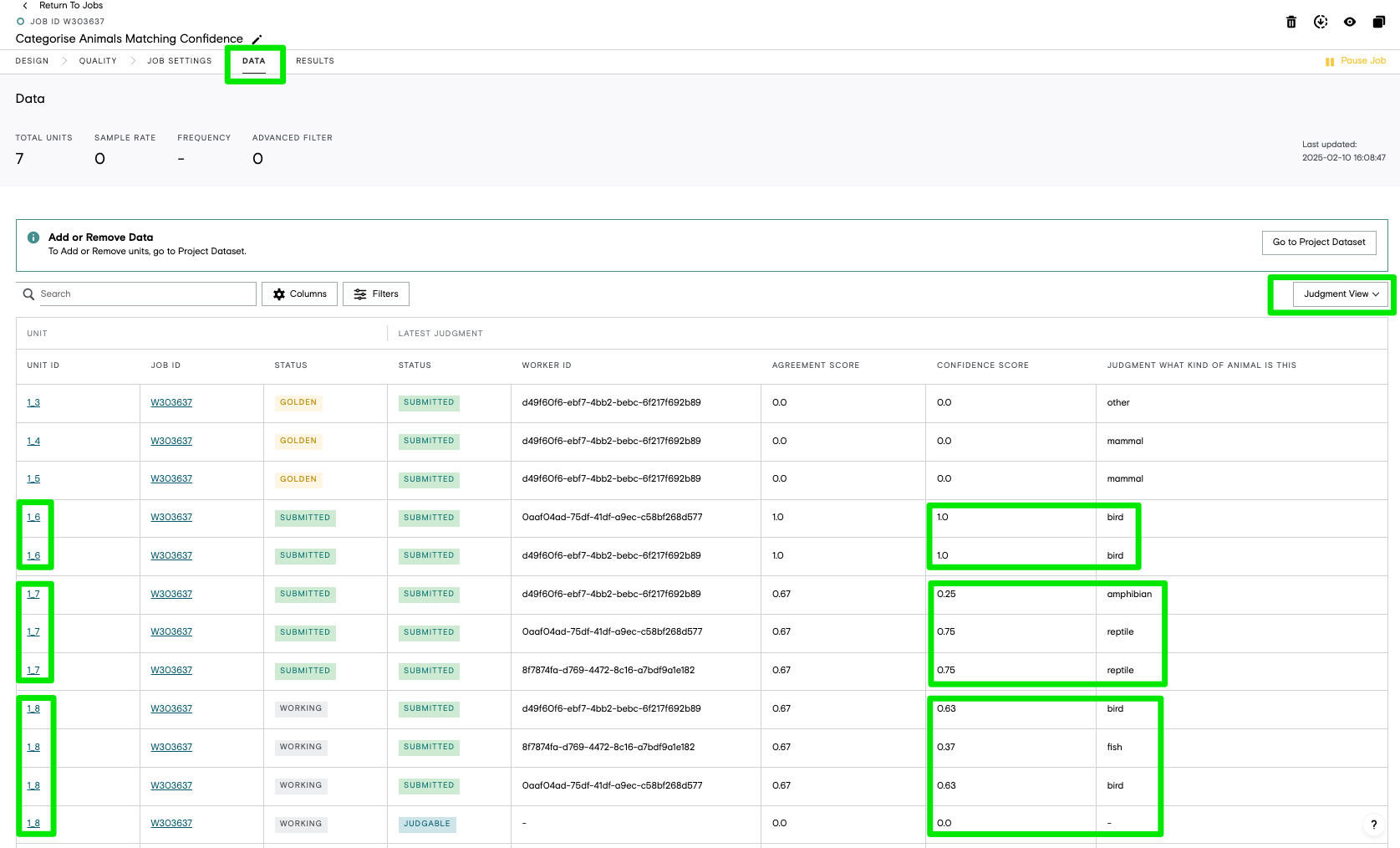1400x848 pixels.
Task: Edit job title with pencil icon
Action: coord(257,39)
